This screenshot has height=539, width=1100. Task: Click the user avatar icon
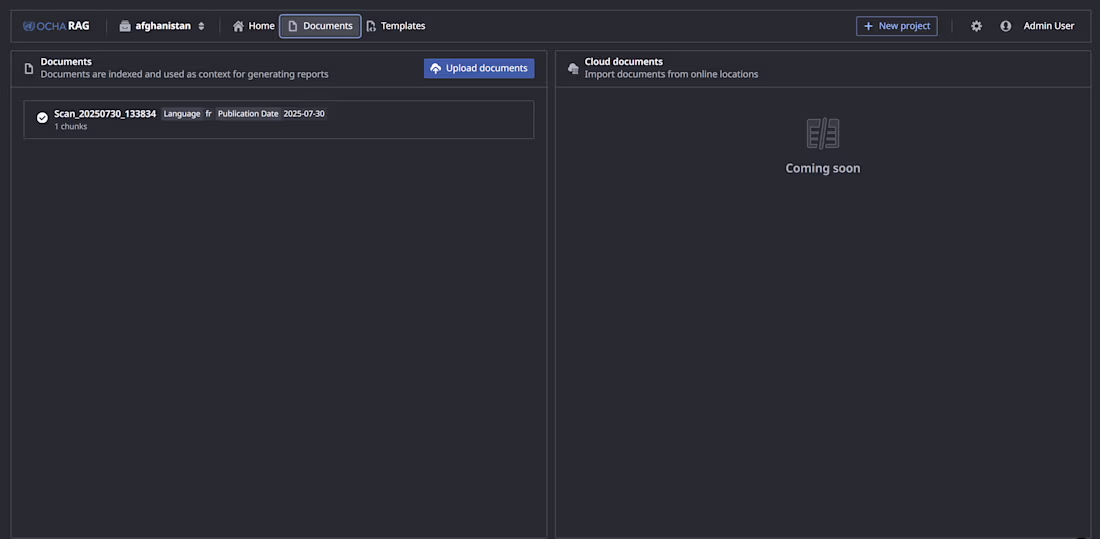point(1006,26)
